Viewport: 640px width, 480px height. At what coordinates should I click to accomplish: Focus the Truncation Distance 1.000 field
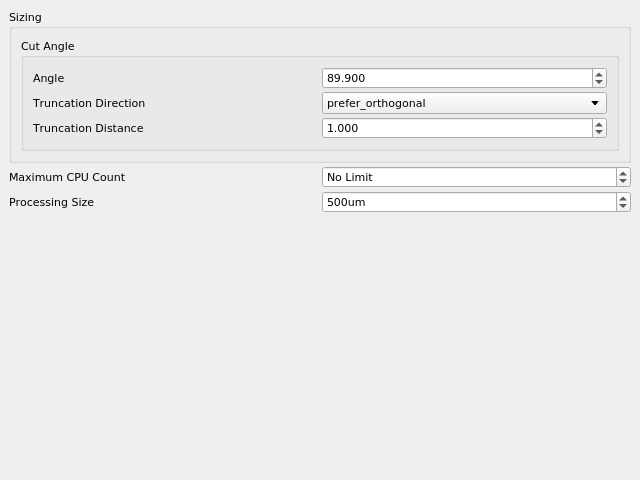coord(457,128)
